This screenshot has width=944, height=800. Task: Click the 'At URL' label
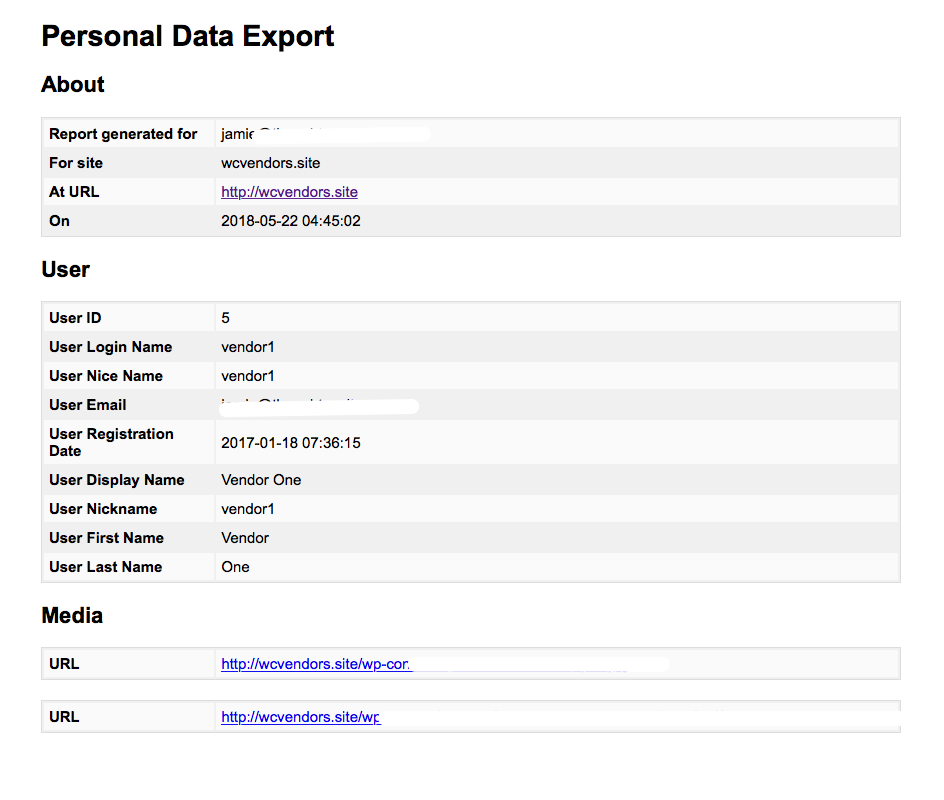(74, 192)
